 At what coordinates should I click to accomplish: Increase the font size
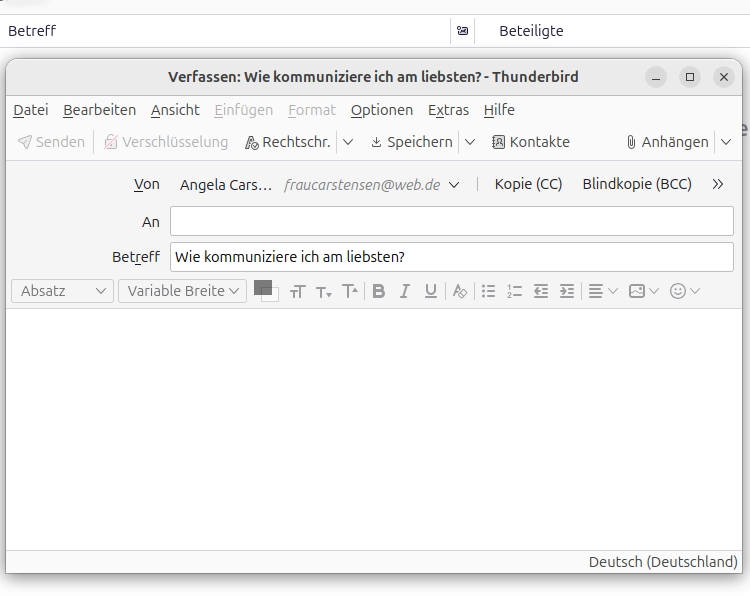350,291
